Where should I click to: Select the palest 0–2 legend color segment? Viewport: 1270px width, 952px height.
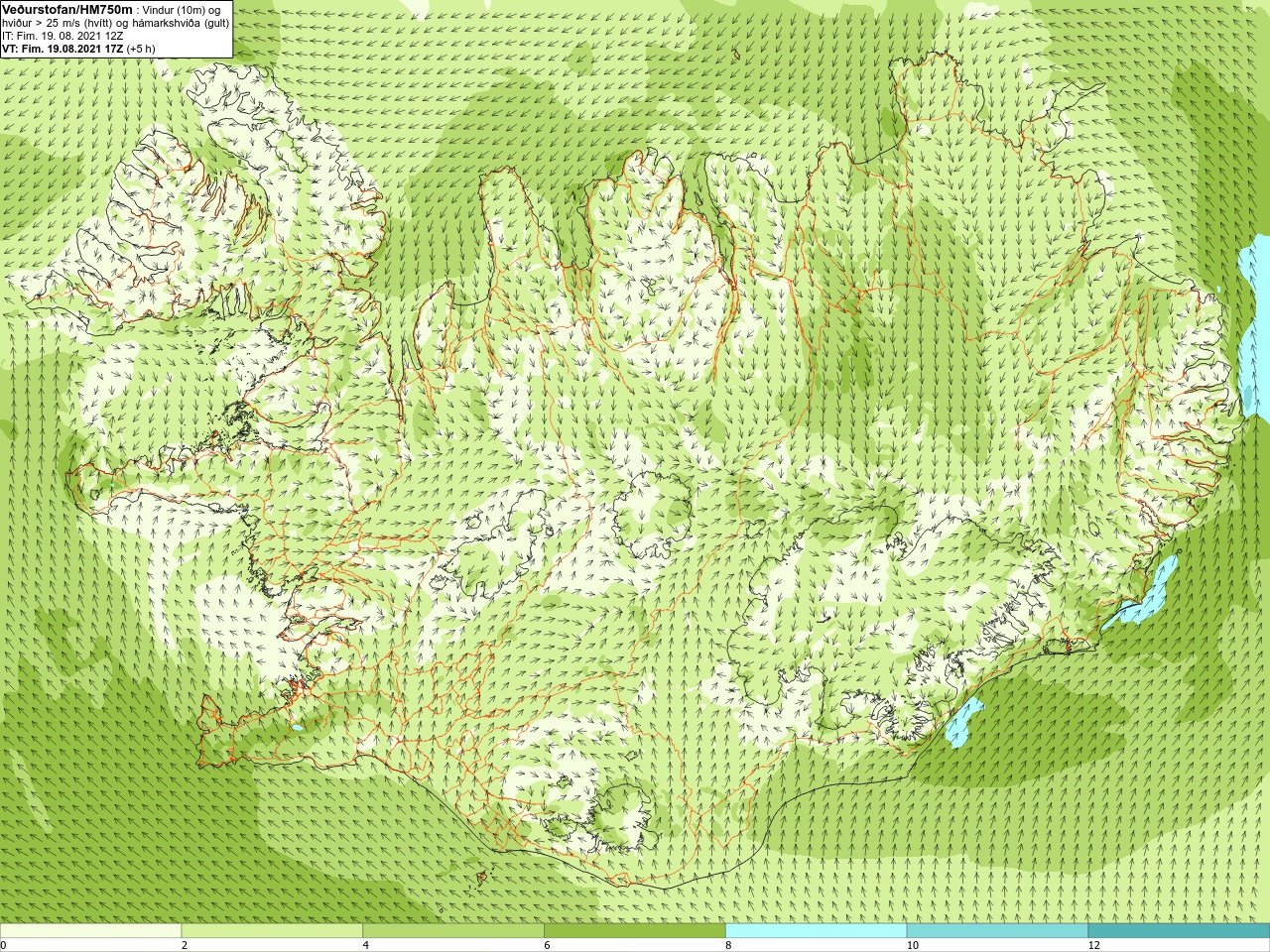coord(91,931)
